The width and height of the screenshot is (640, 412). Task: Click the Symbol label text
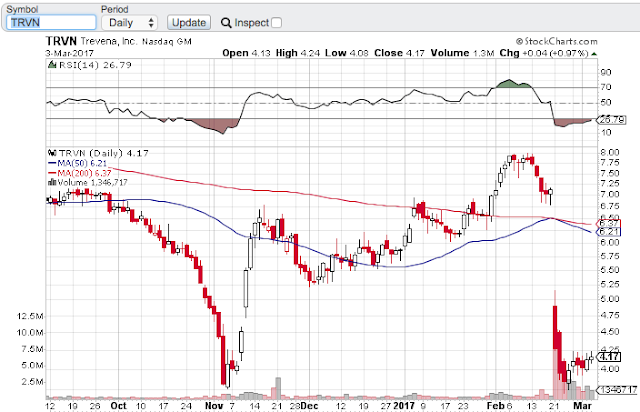click(22, 9)
